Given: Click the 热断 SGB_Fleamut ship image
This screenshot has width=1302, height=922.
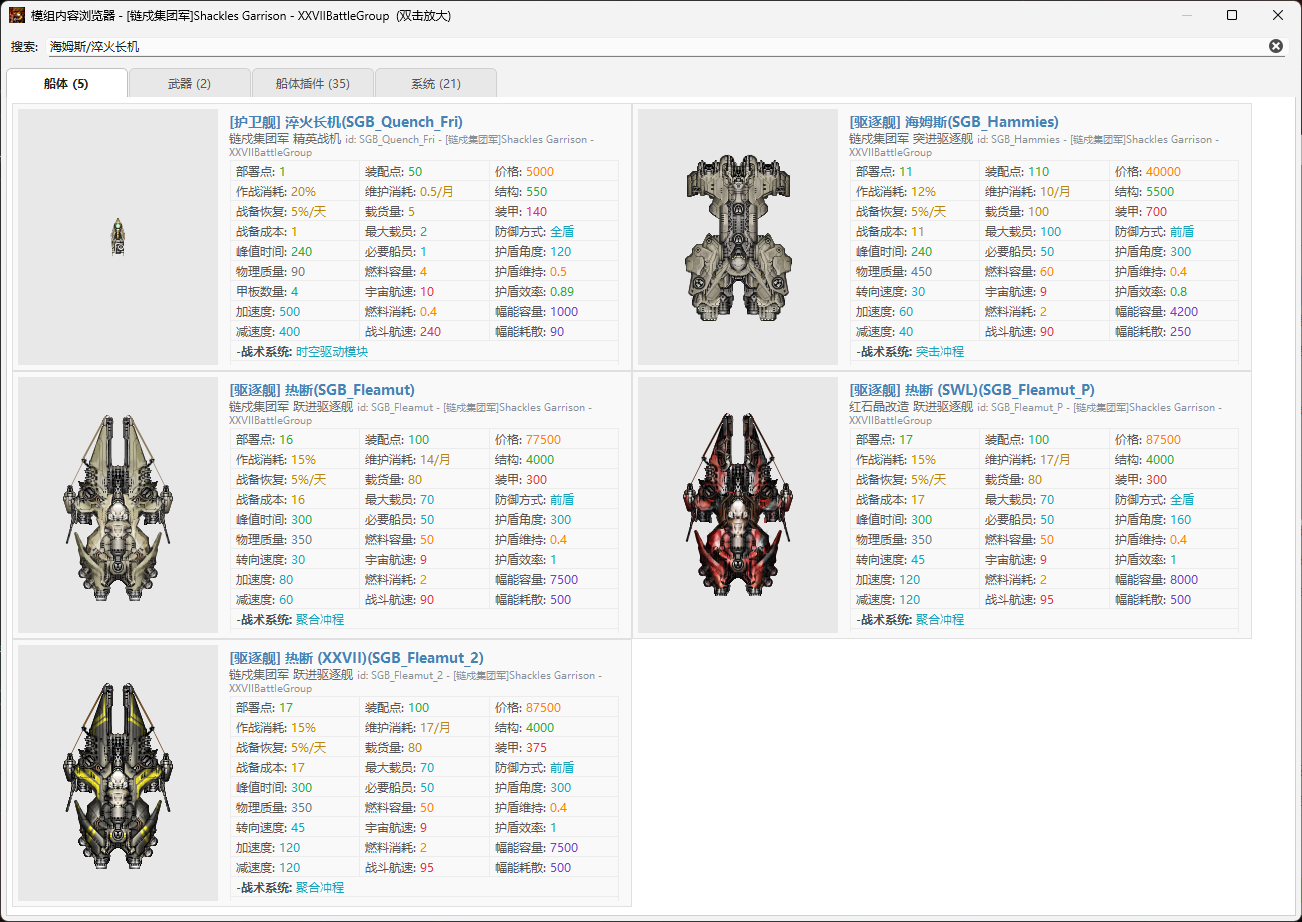Looking at the screenshot, I should pos(118,506).
